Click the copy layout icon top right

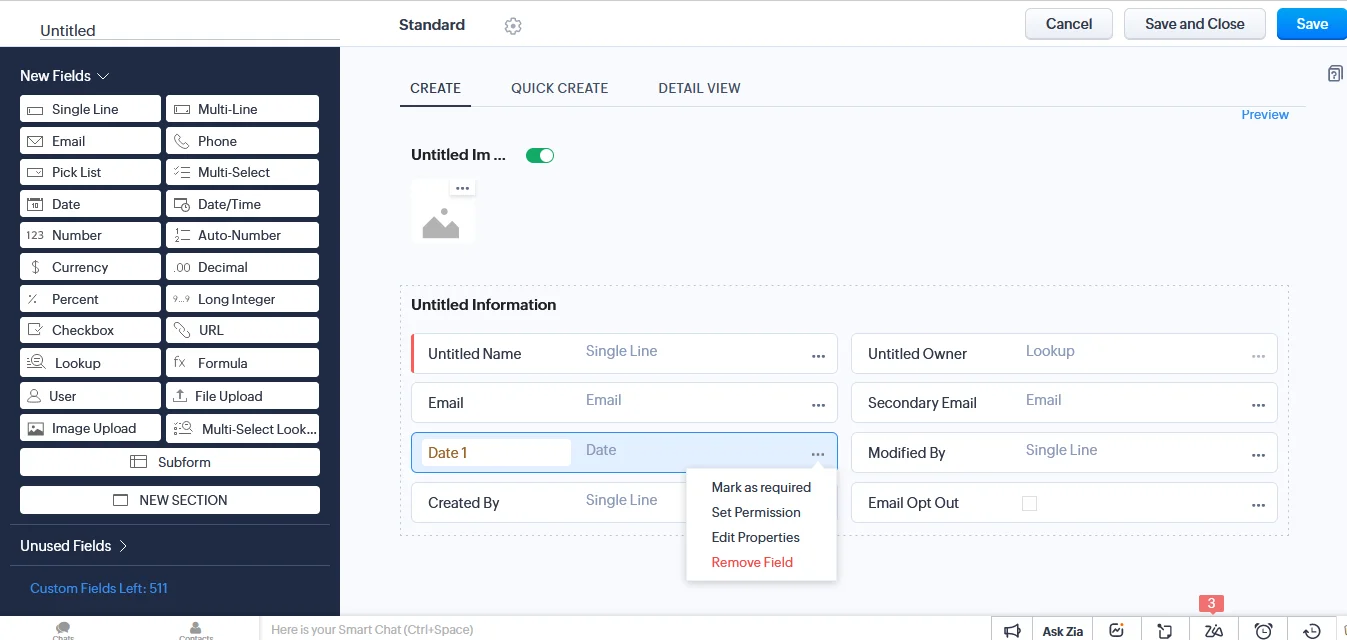tap(1335, 73)
